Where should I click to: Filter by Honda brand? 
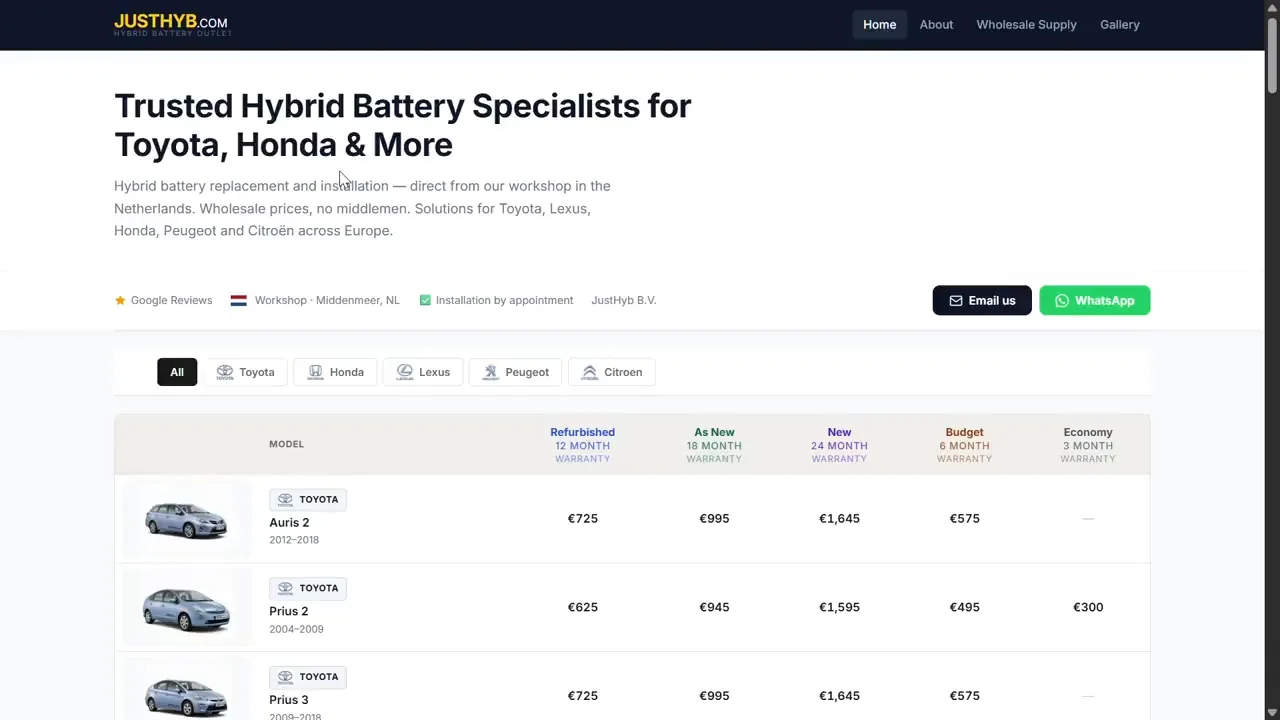click(335, 372)
